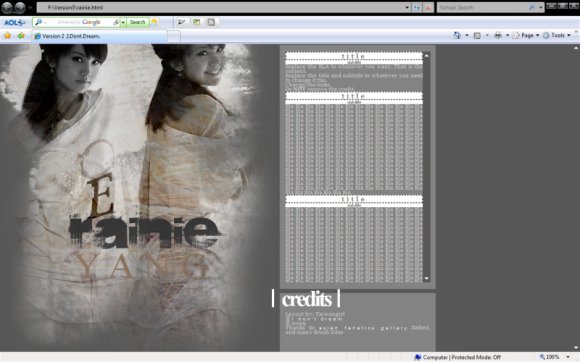Click the AOL toolbar green window icon
The height and width of the screenshot is (362, 580).
tap(196, 22)
